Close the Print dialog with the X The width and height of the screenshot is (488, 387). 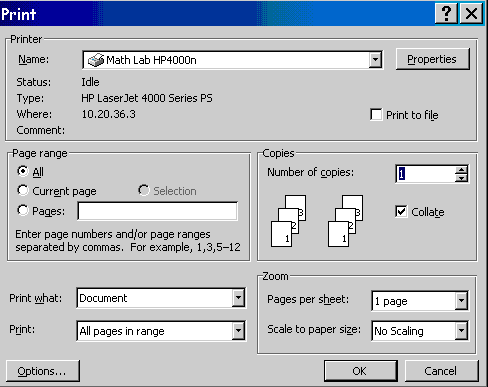click(x=471, y=14)
